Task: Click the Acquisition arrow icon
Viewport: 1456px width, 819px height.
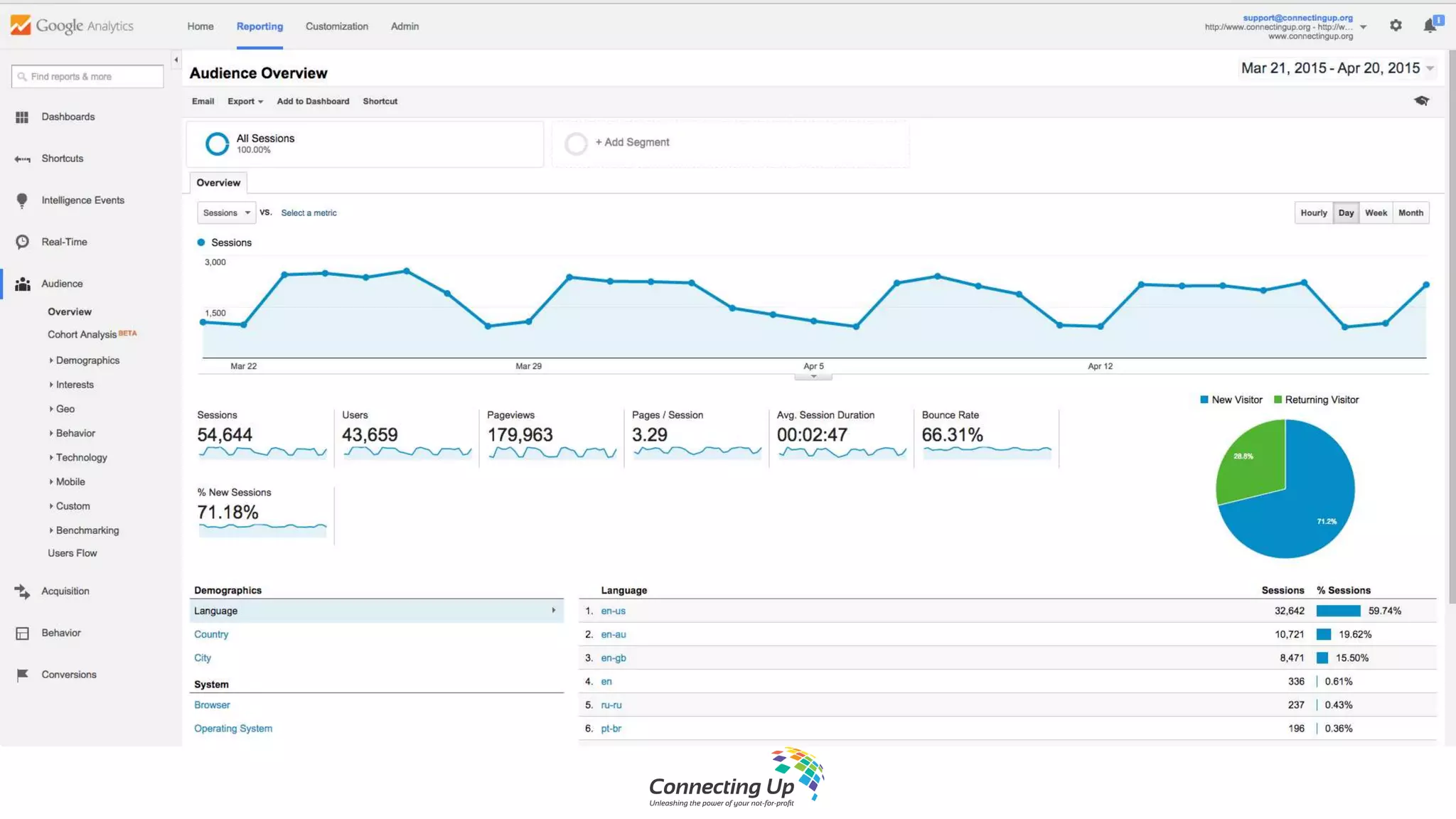Action: (x=22, y=591)
